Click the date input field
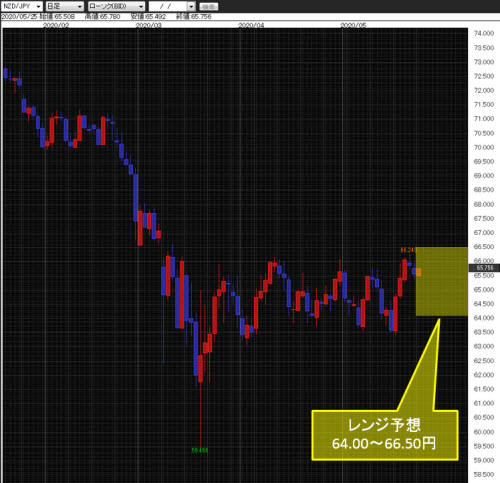Screen dimensions: 500x483 click(x=168, y=6)
